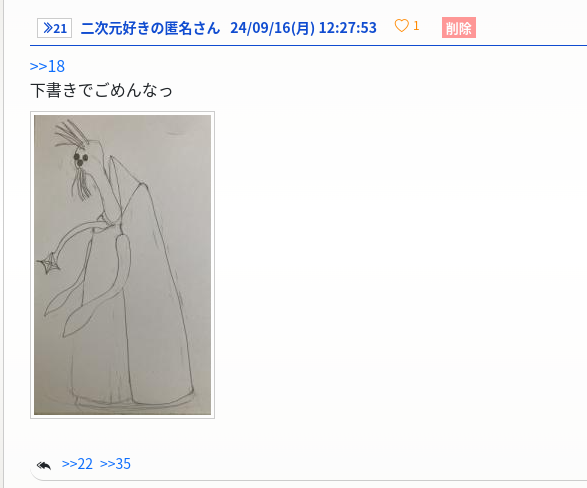The height and width of the screenshot is (488, 587).
Task: Select the post text 下書きでごめんなっ
Action: coord(101,91)
